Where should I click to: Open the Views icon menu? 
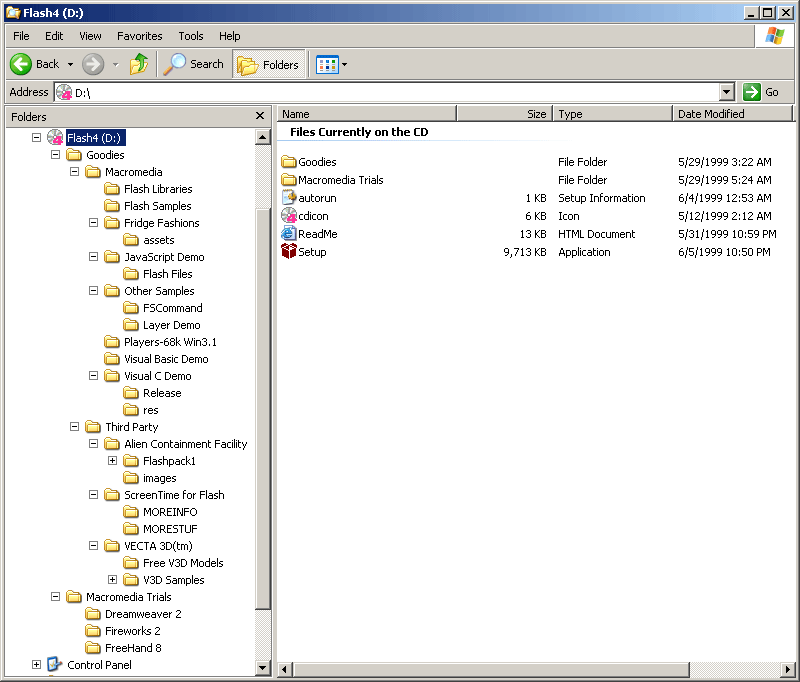coord(332,65)
